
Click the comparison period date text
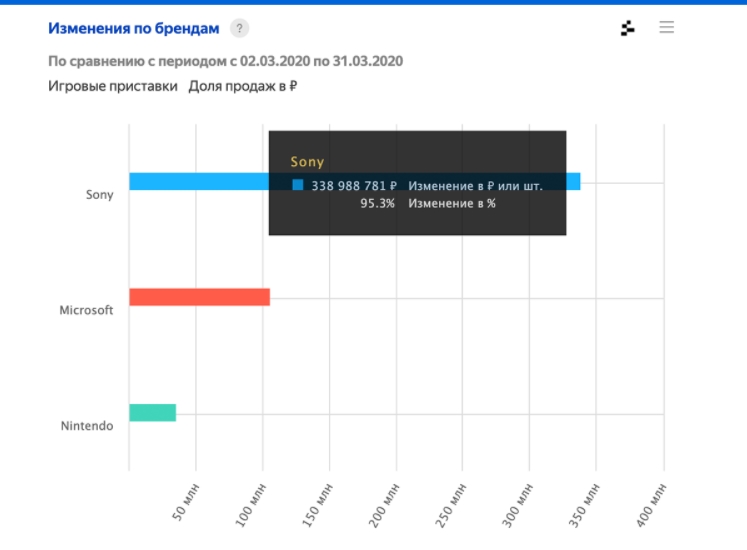[225, 61]
